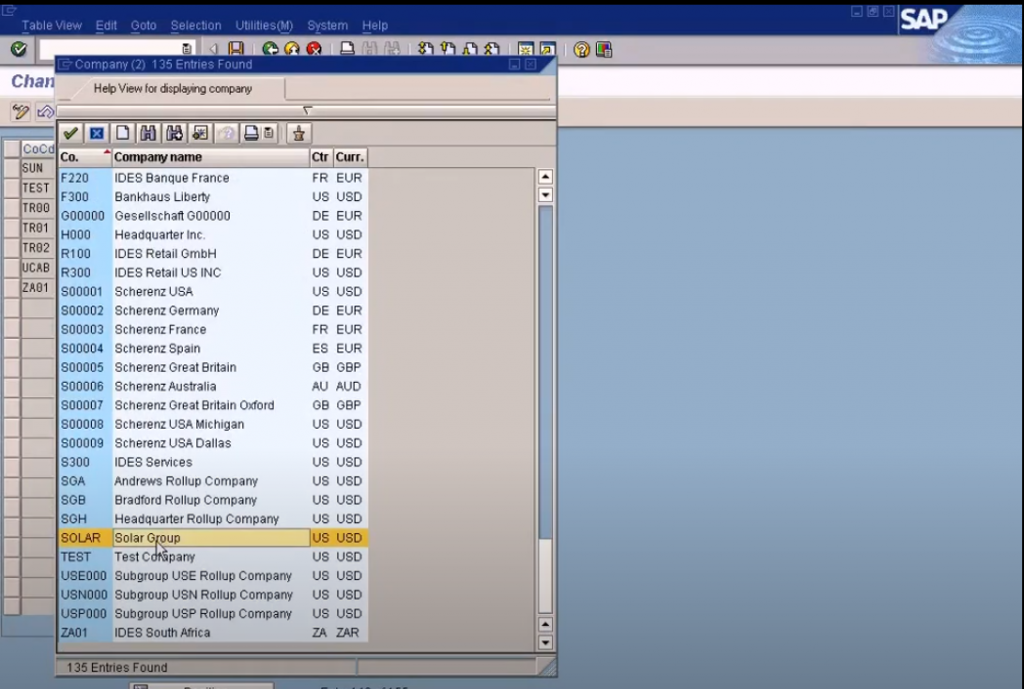Select the row selector for background ZA01 row
Image resolution: width=1024 pixels, height=689 pixels.
pyautogui.click(x=12, y=288)
